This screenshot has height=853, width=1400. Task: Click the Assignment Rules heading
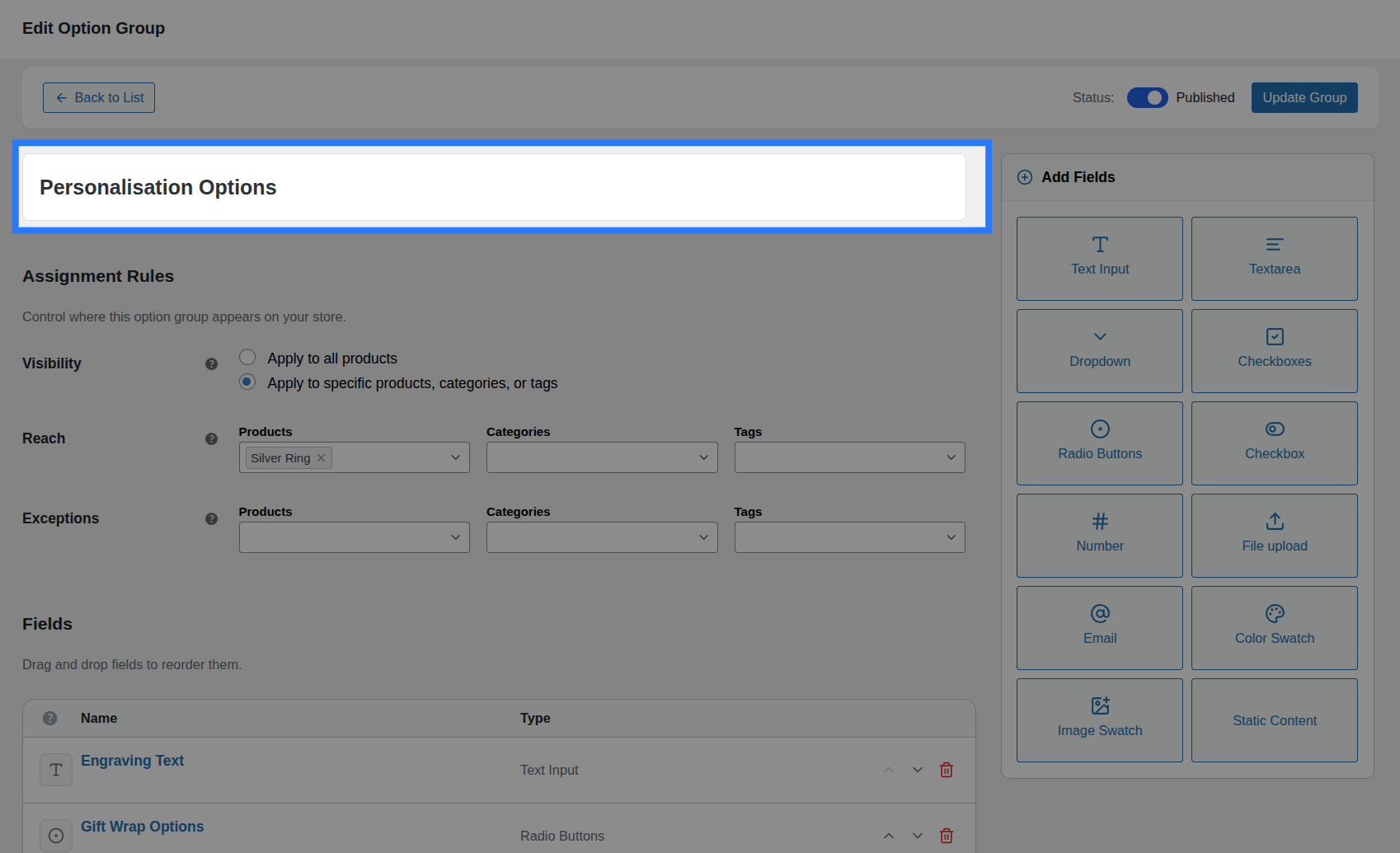coord(98,276)
